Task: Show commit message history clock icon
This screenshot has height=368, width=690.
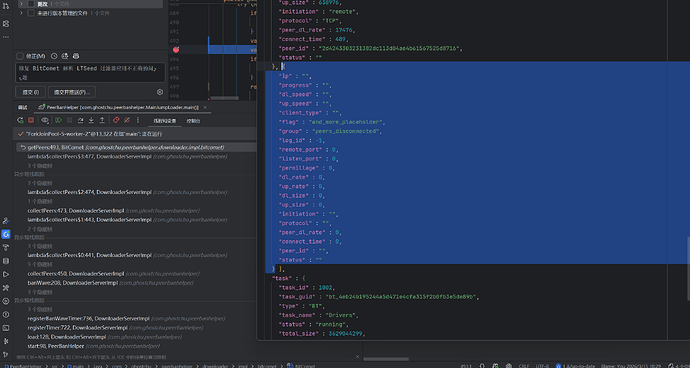Action: coord(54,56)
